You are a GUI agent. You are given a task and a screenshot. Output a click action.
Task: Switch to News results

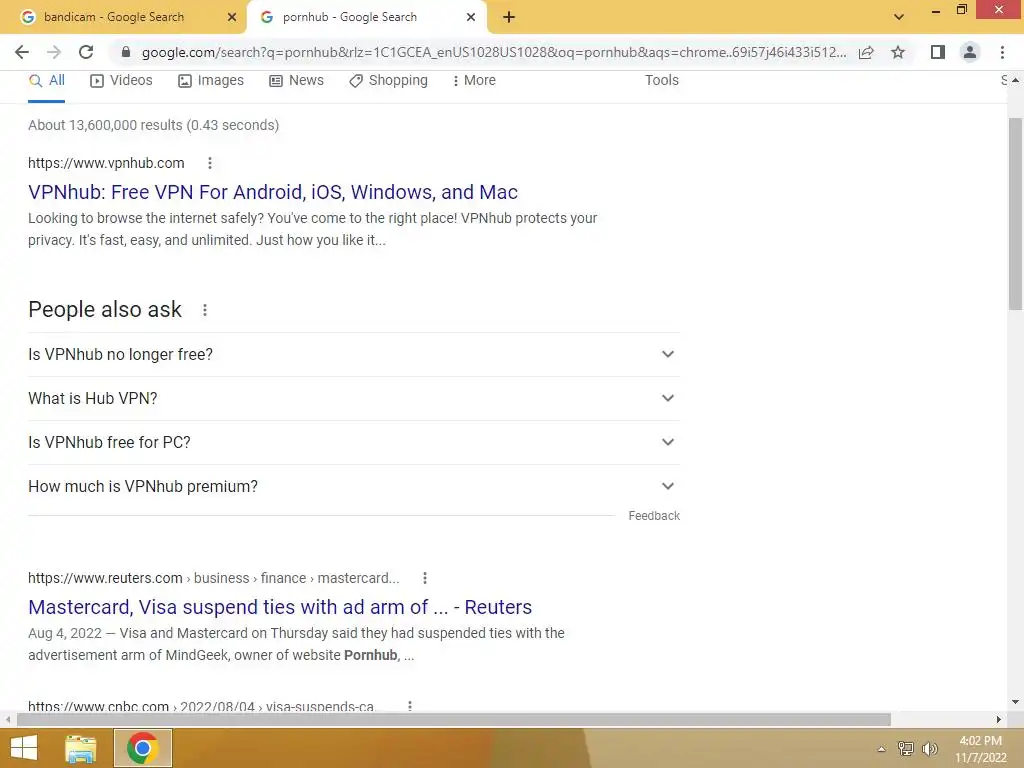coord(296,80)
